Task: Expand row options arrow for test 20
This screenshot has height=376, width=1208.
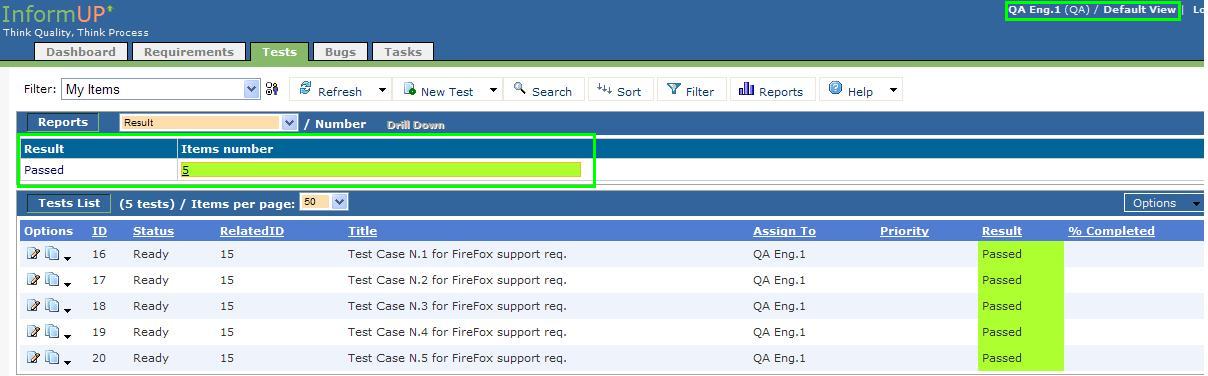Action: point(67,362)
